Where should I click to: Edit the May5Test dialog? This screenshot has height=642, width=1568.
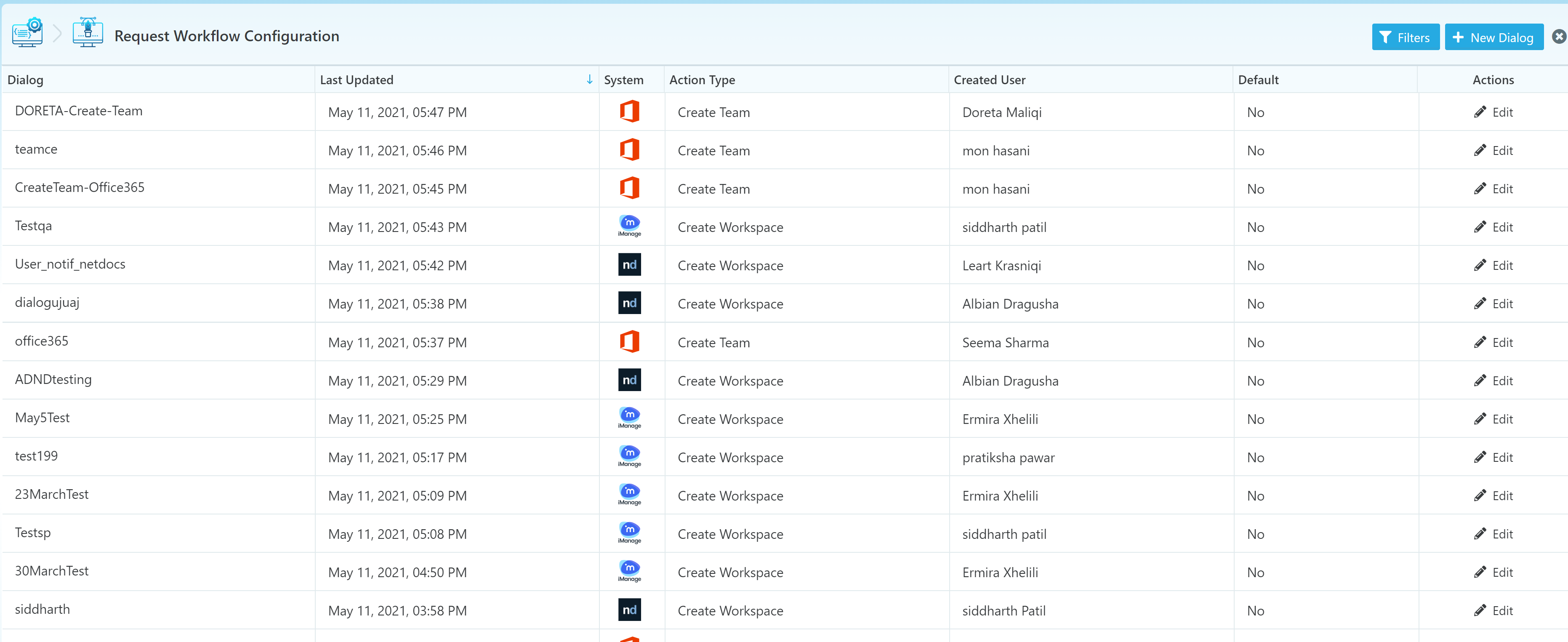tap(1493, 419)
